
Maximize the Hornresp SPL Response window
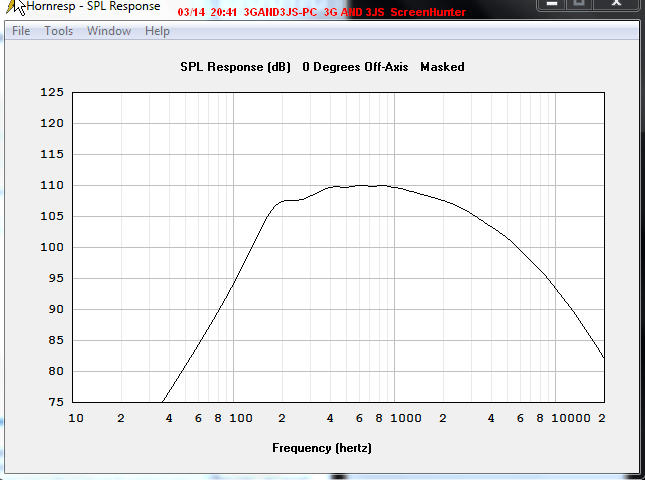pyautogui.click(x=579, y=4)
